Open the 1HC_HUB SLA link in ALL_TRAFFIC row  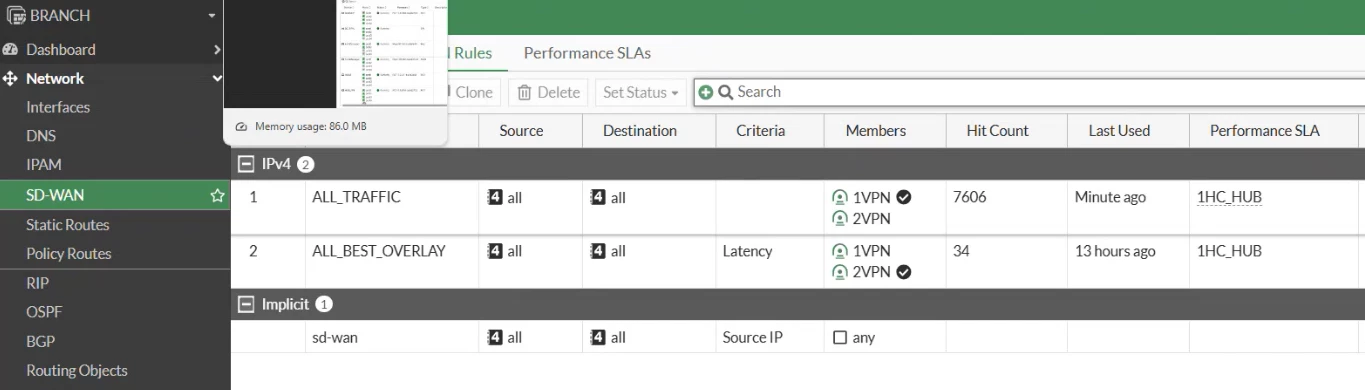point(1229,197)
